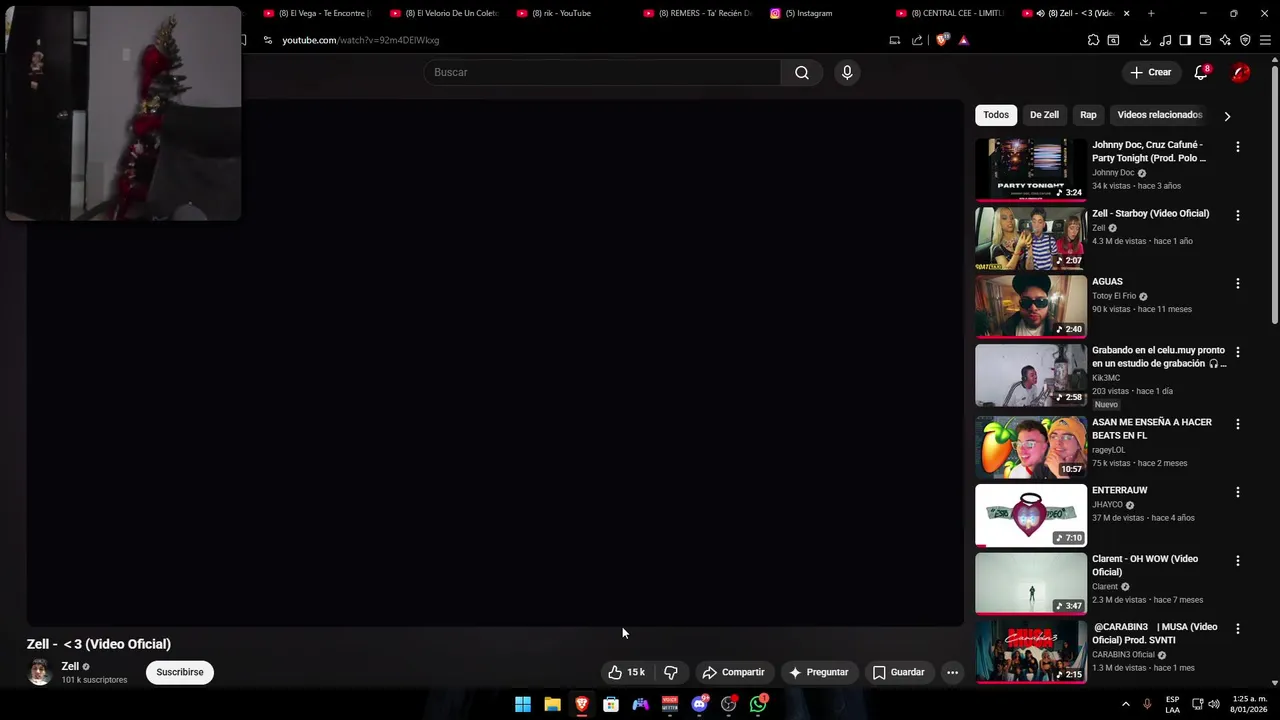This screenshot has height=720, width=1280.
Task: Switch to rik - YouTube tab
Action: coord(571,13)
